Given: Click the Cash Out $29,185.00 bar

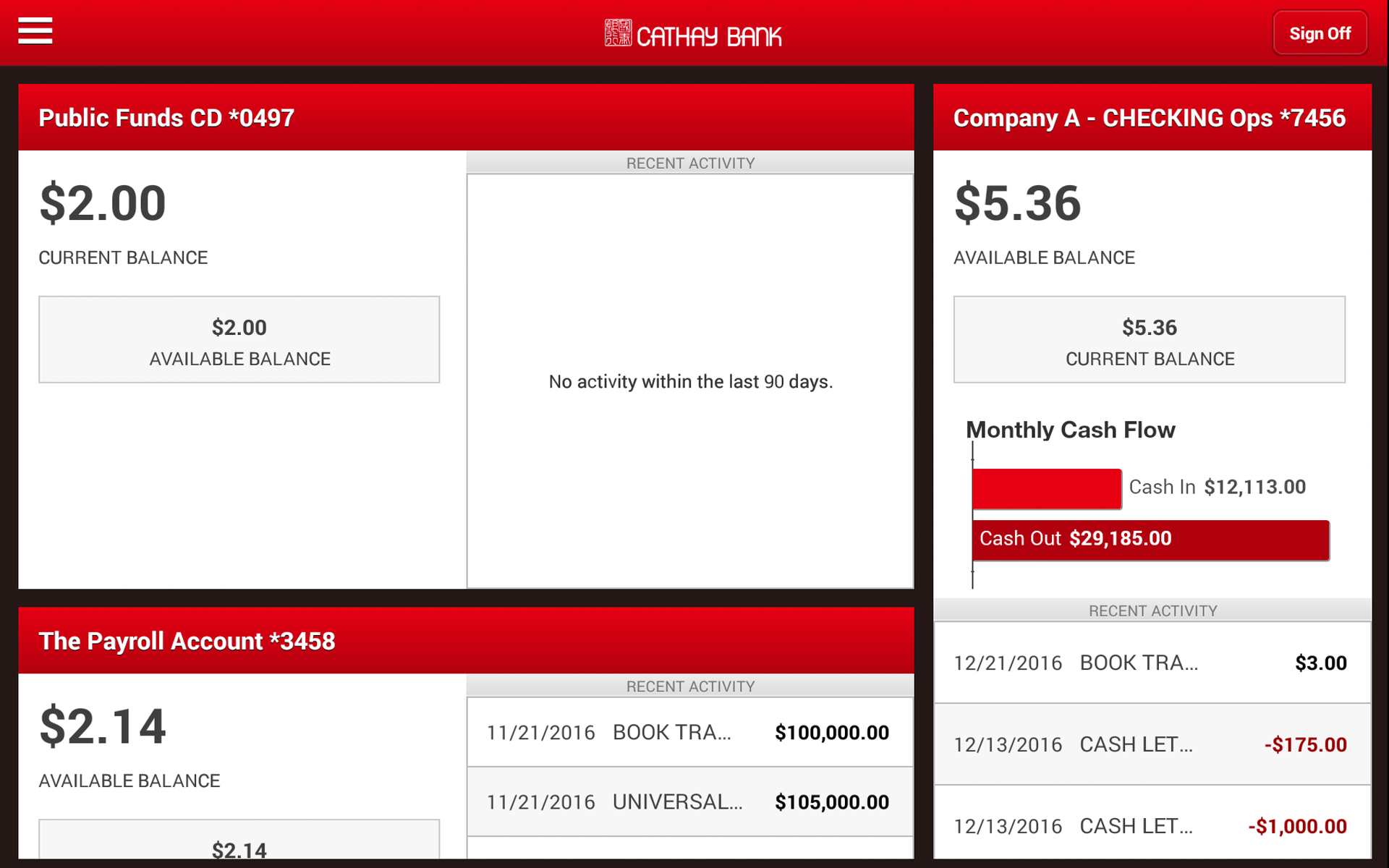Looking at the screenshot, I should (1150, 540).
